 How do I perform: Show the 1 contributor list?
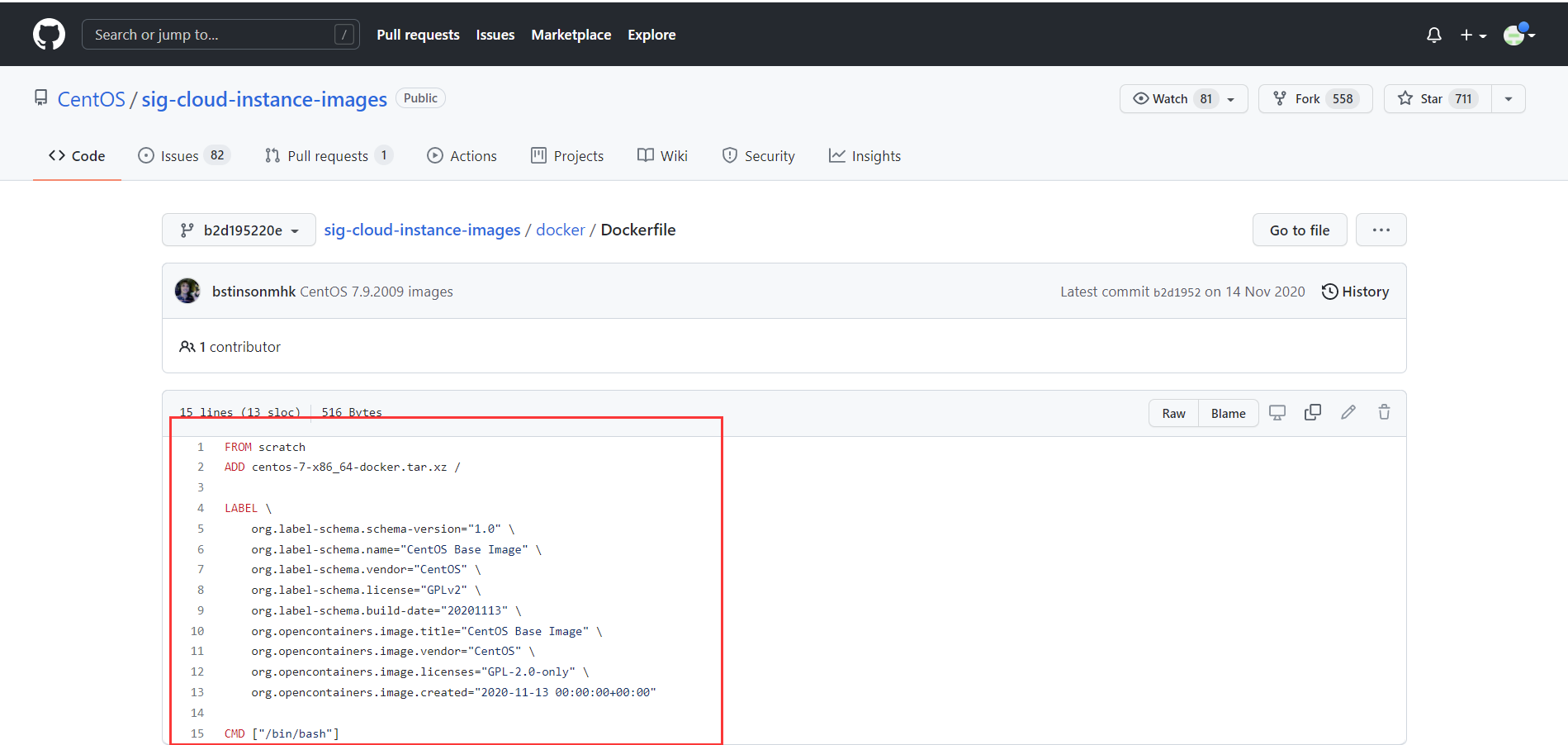pos(230,347)
